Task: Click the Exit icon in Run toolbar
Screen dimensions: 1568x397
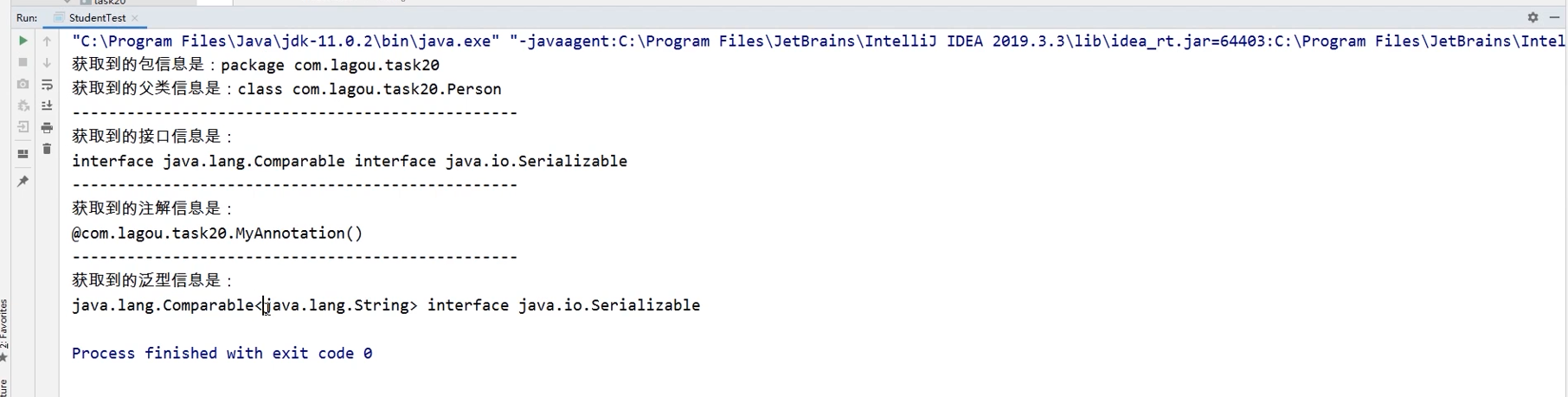Action: [23, 127]
